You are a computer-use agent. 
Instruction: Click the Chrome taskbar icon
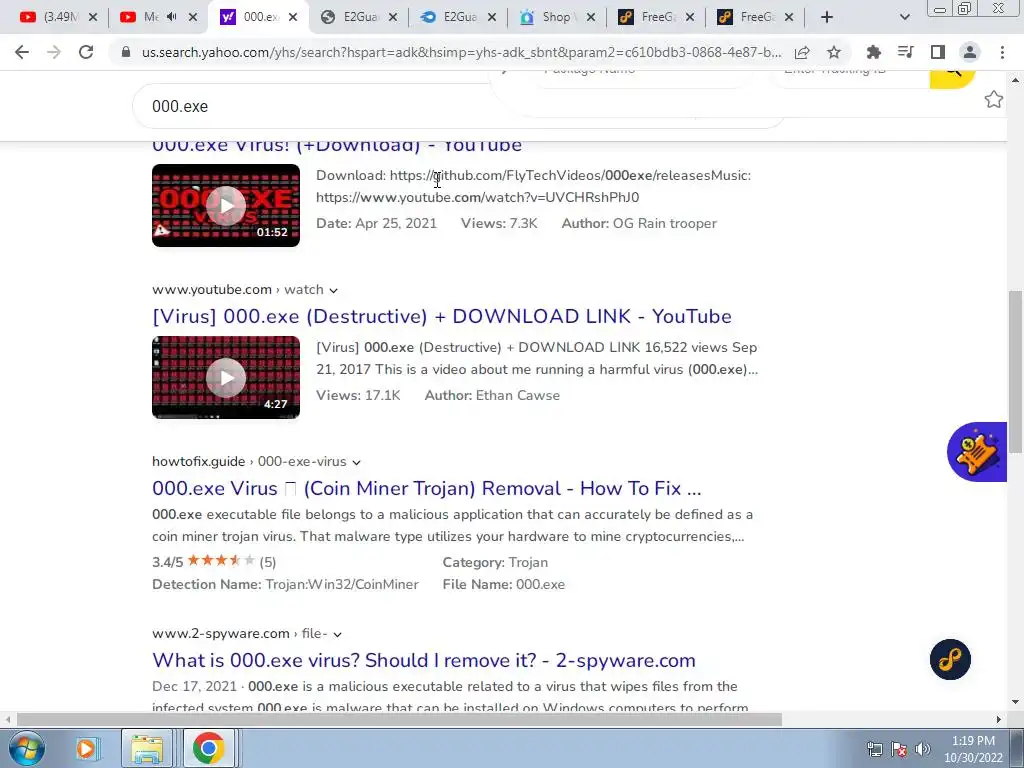tap(208, 748)
